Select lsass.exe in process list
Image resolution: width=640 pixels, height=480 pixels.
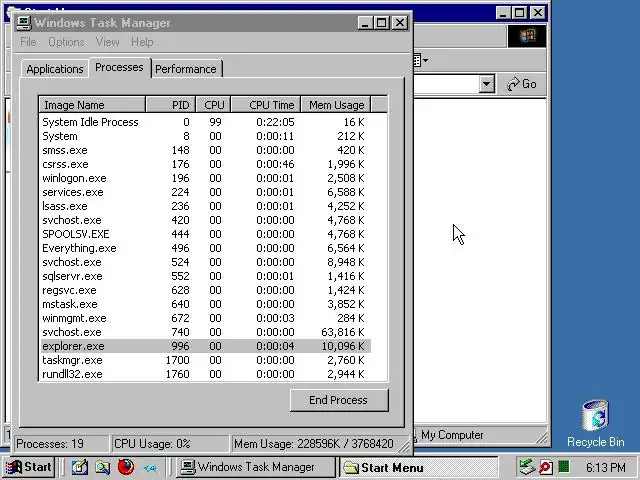[x=205, y=206]
